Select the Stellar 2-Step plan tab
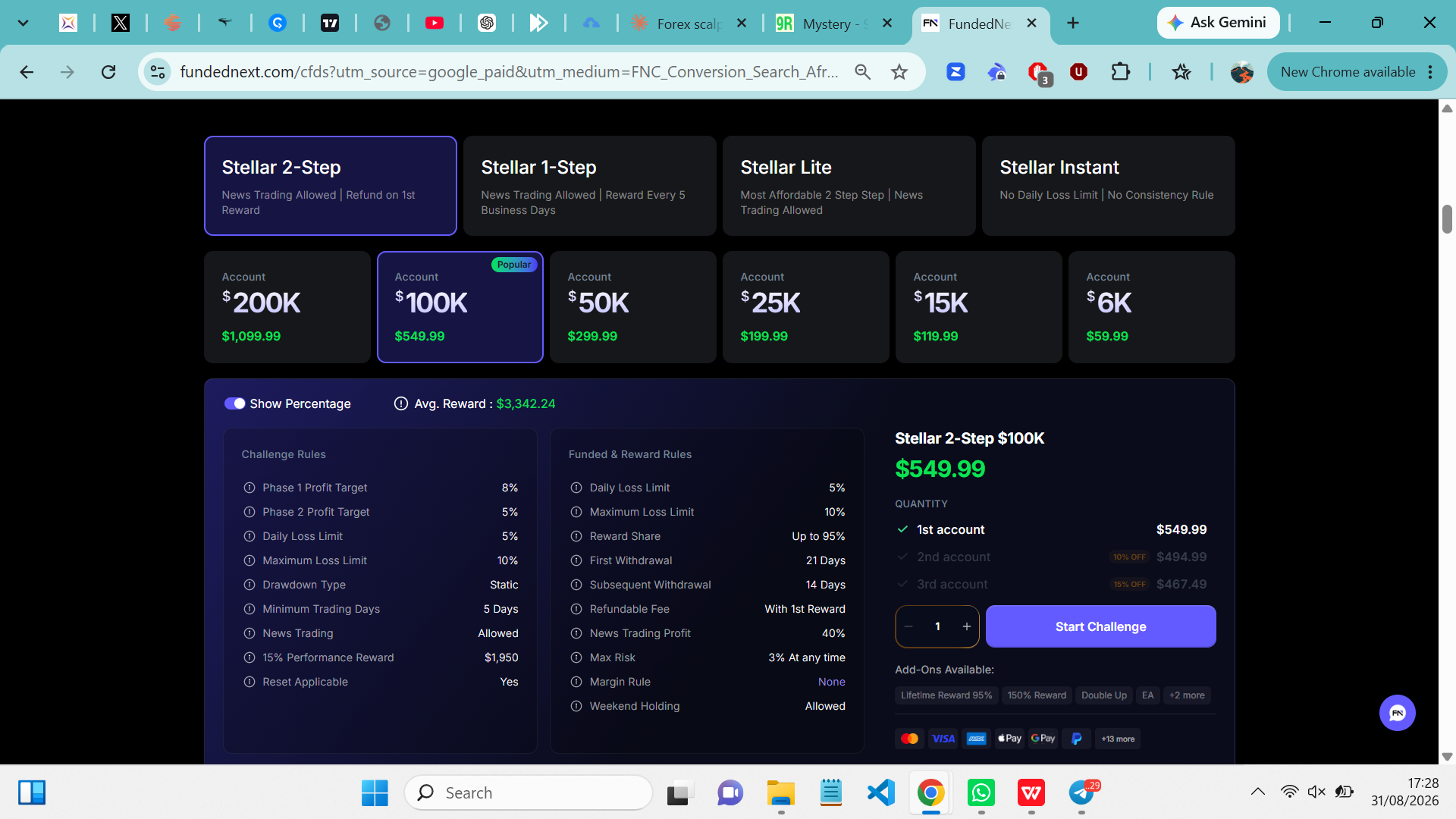The width and height of the screenshot is (1456, 819). tap(331, 186)
